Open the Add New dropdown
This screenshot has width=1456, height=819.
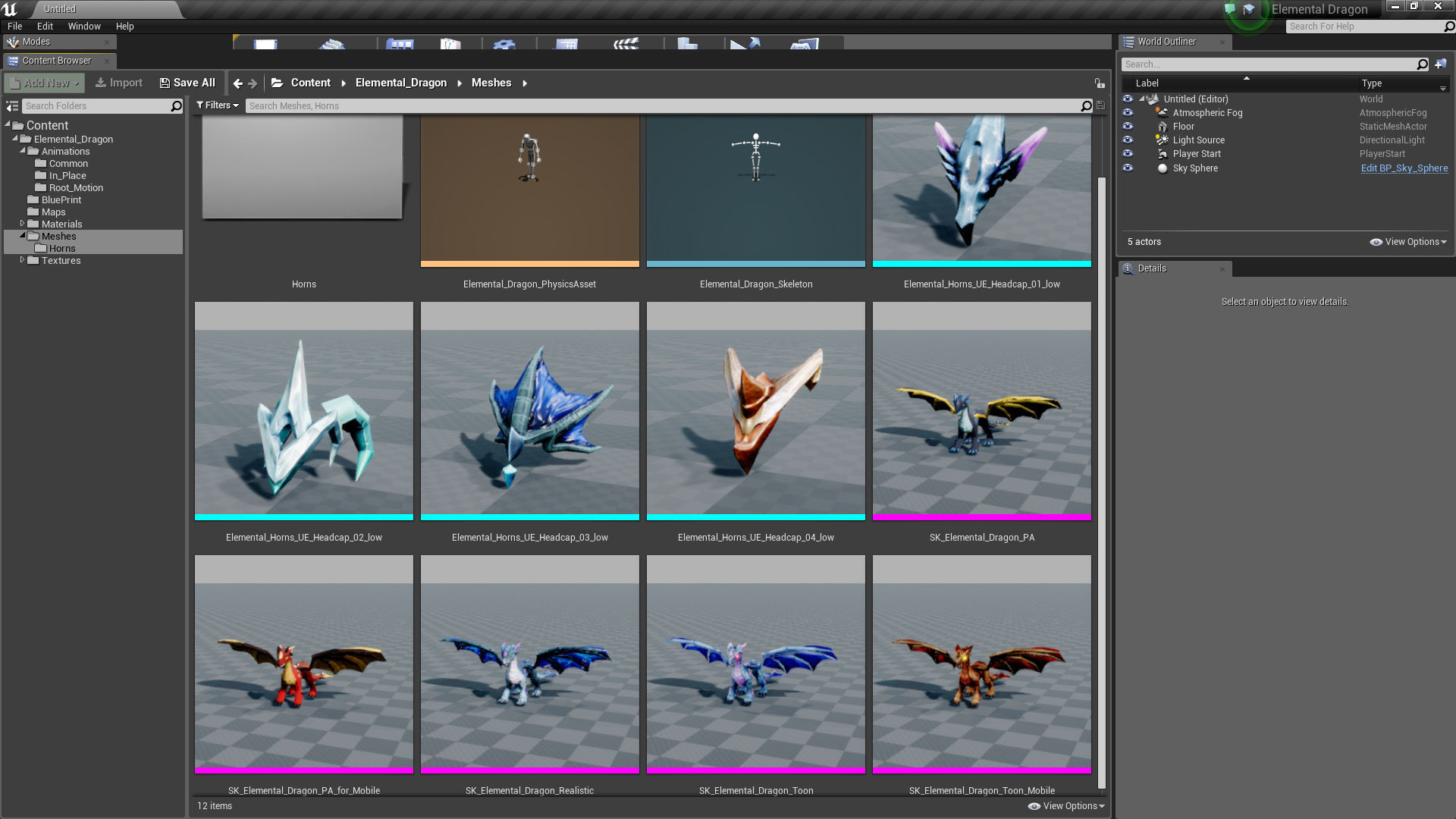coord(45,83)
